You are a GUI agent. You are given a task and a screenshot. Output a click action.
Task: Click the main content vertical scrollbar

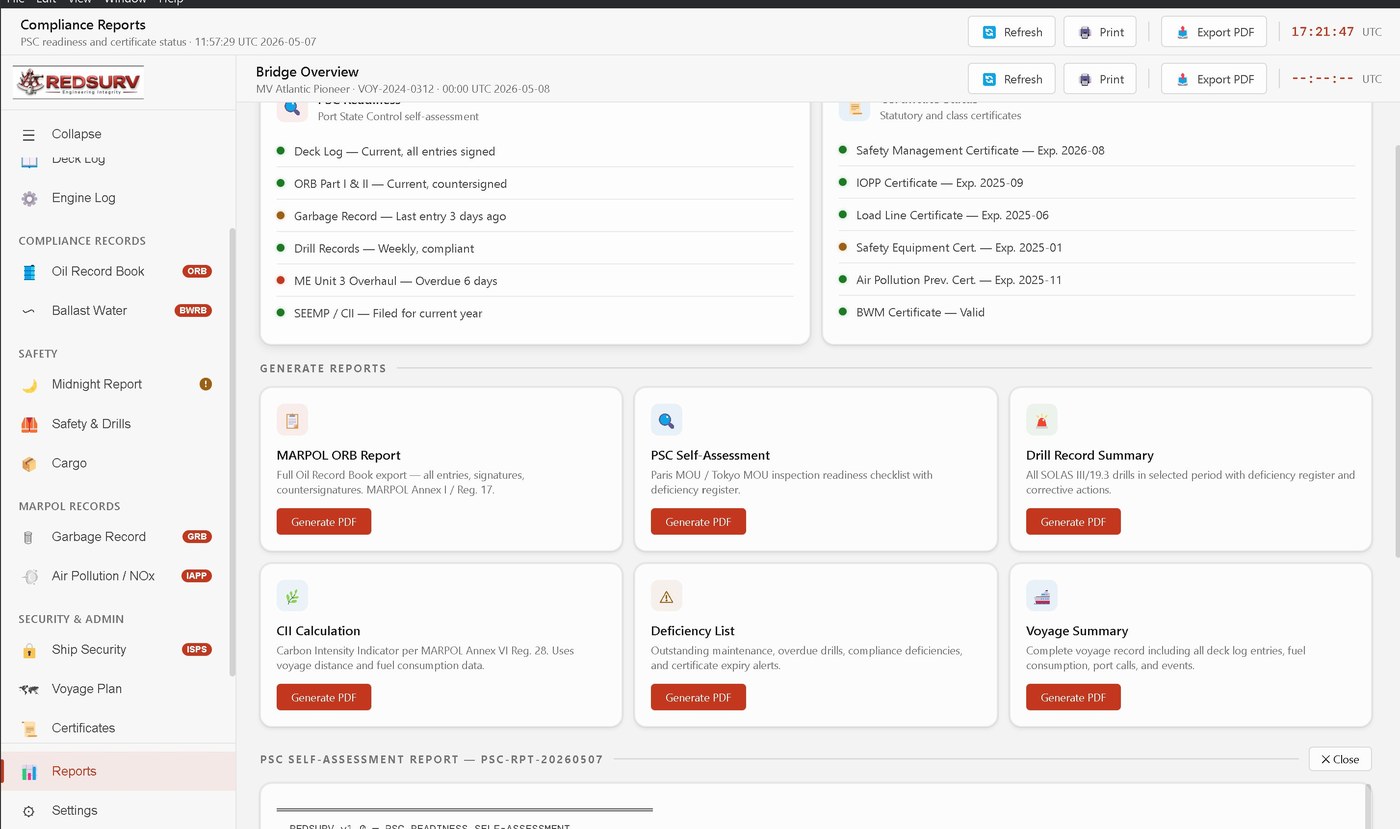pos(1396,350)
